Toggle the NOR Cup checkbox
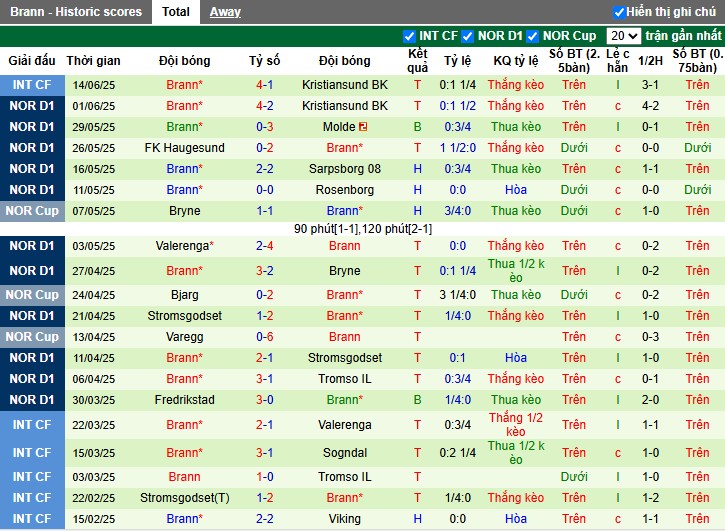 (x=533, y=36)
